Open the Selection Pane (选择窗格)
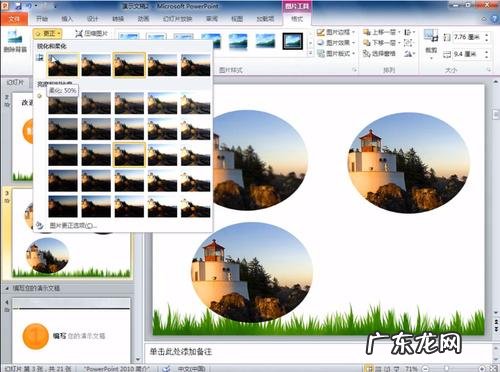Image resolution: width=500 pixels, height=372 pixels. (x=379, y=53)
